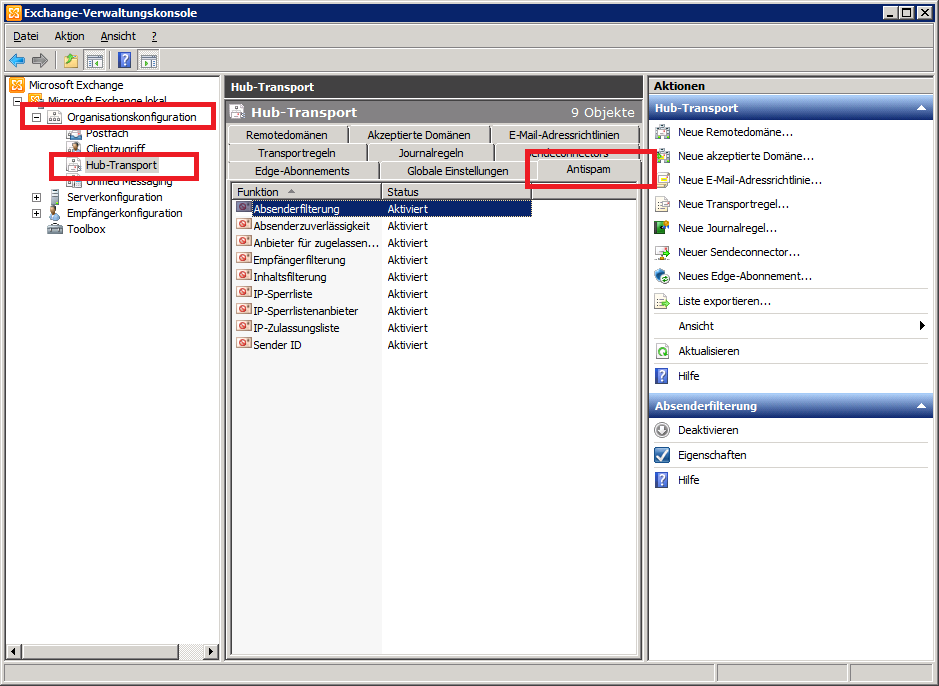Viewport: 939px width, 686px height.
Task: Click Liste exportieren action link
Action: tap(724, 301)
